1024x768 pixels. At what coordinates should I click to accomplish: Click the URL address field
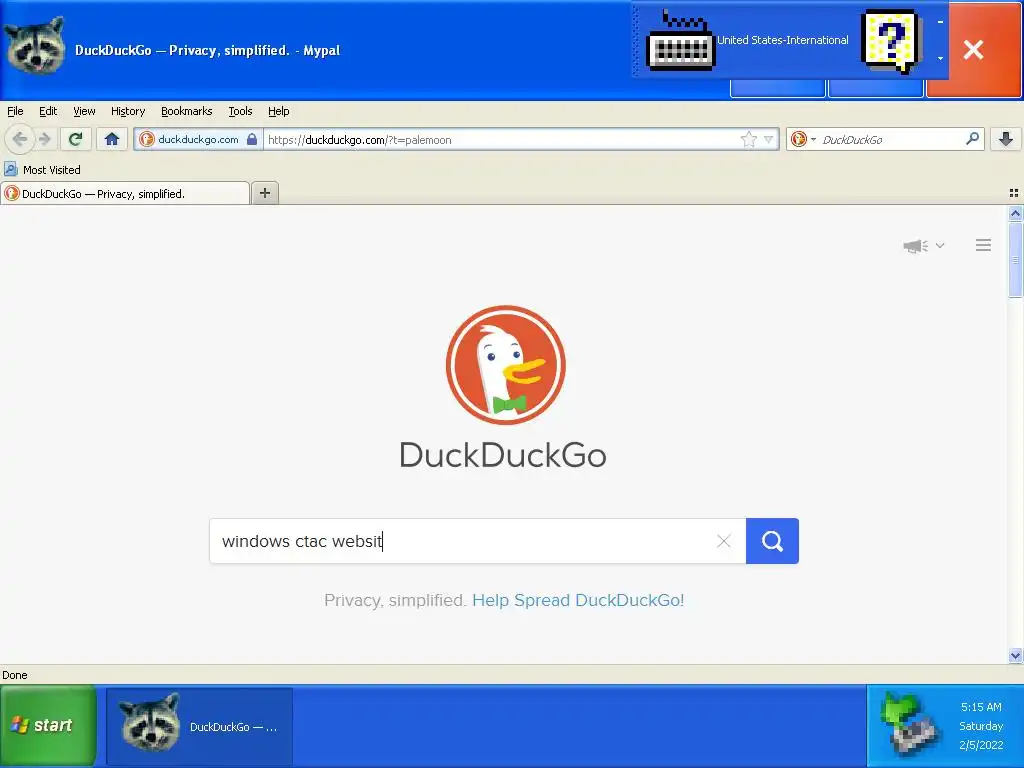tap(500, 140)
